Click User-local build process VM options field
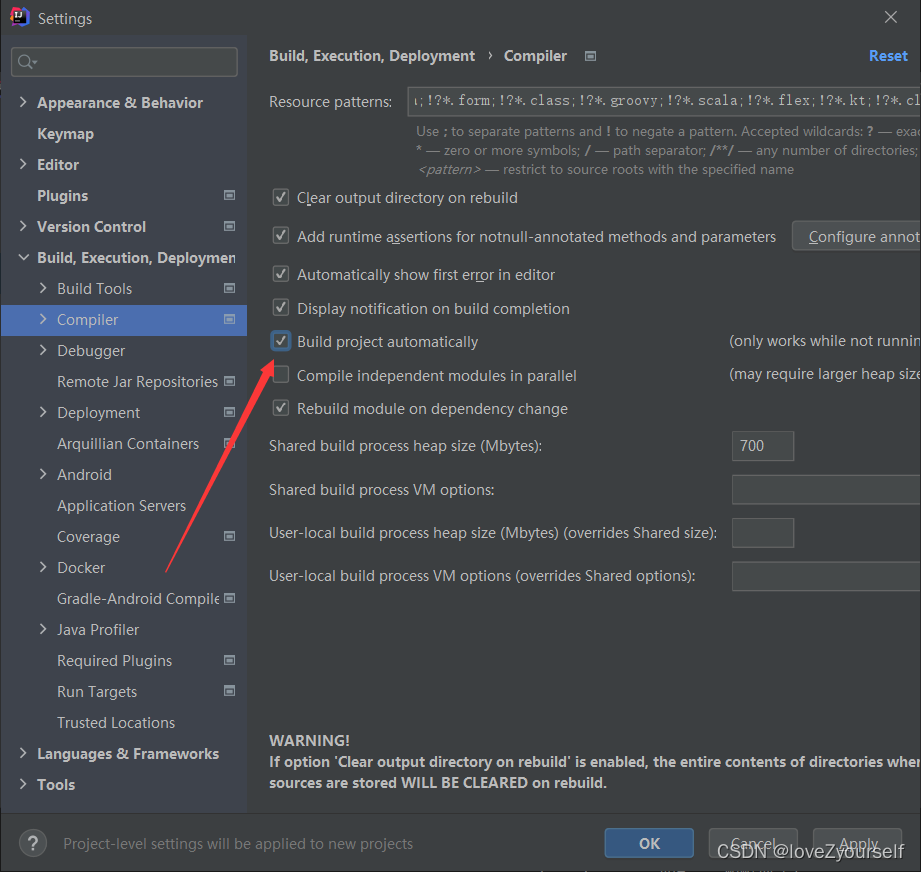This screenshot has height=872, width=921. coord(826,575)
